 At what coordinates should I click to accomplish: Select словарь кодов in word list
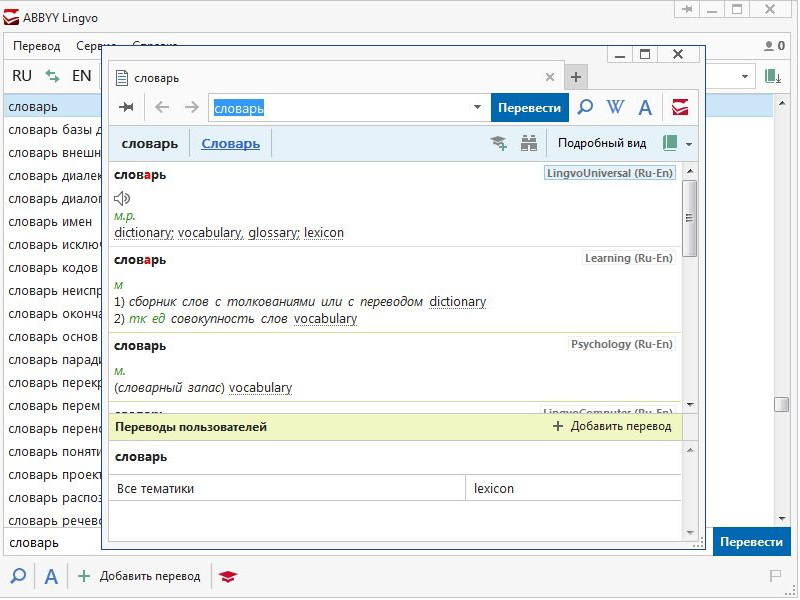[x=53, y=268]
